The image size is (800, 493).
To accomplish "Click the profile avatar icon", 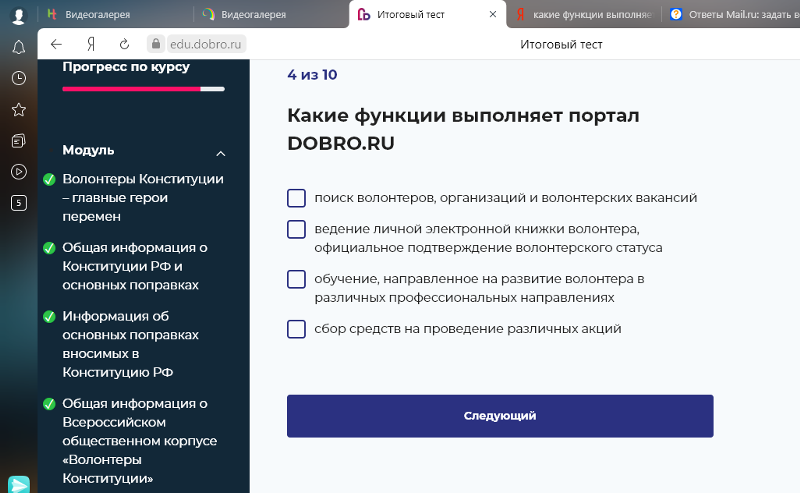I will coord(19,15).
